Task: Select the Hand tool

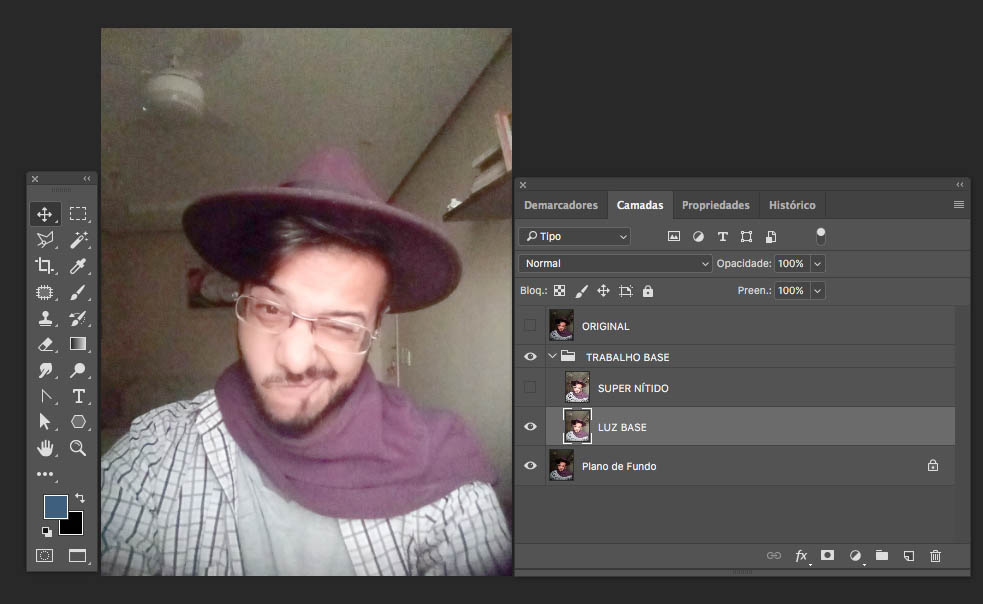Action: tap(45, 447)
